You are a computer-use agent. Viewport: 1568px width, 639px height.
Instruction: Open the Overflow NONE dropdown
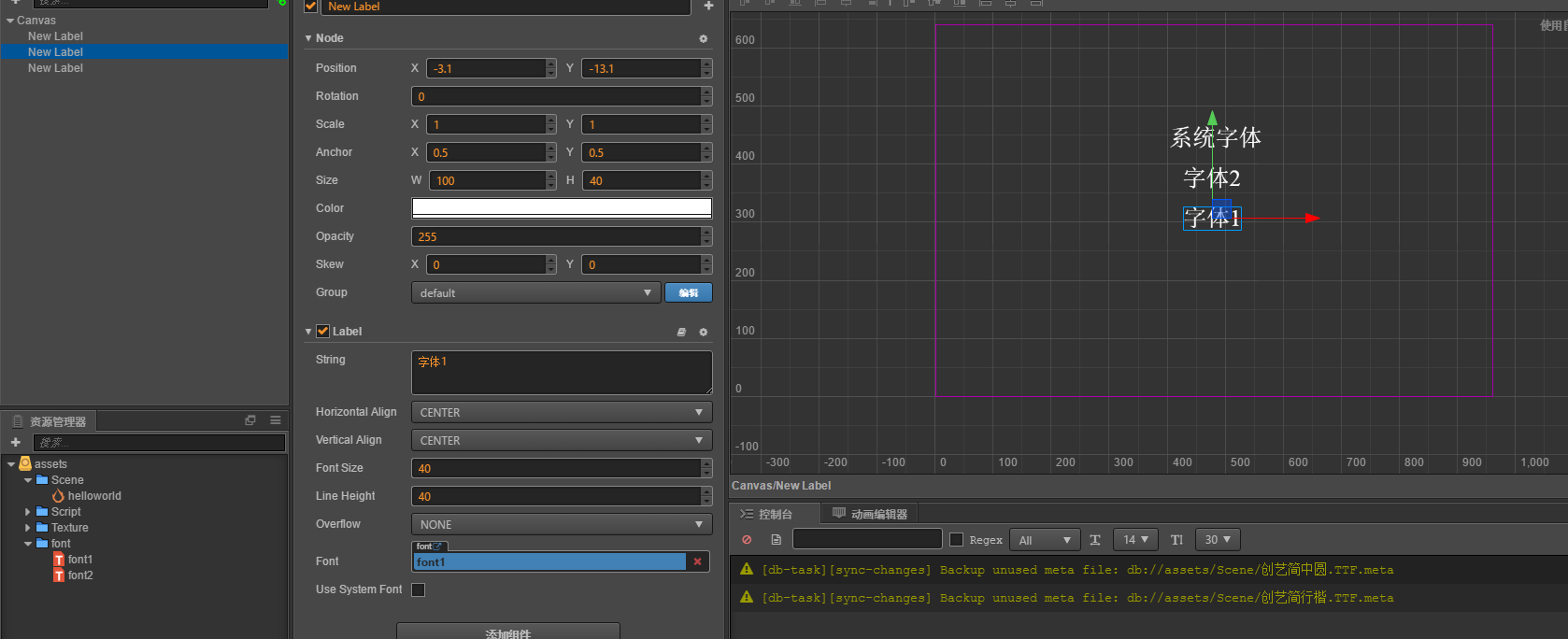tap(562, 524)
